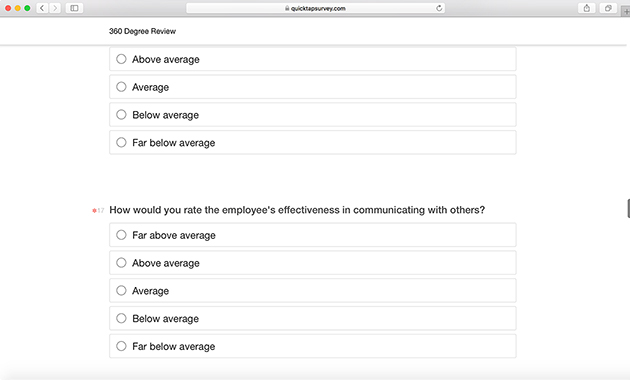Image resolution: width=630 pixels, height=380 pixels.
Task: Choose 'Below average' in the upper question
Action: 313,114
